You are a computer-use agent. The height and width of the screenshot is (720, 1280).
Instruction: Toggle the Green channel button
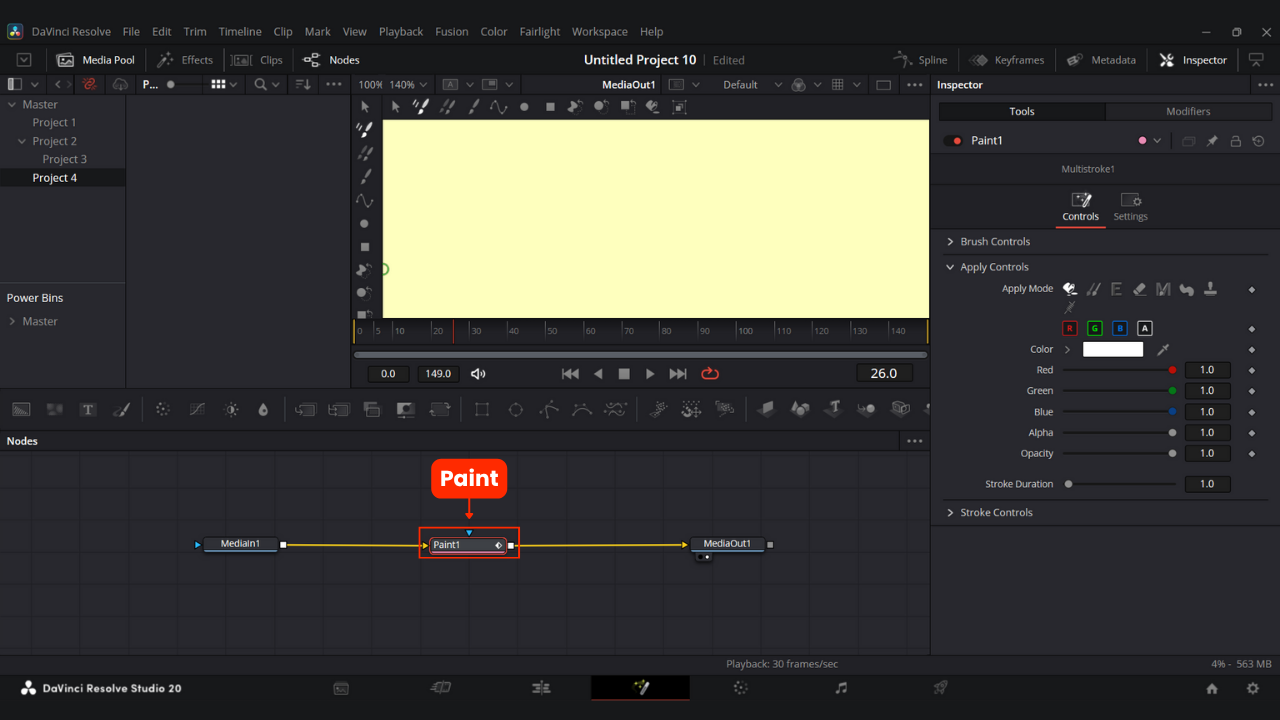[1094, 328]
